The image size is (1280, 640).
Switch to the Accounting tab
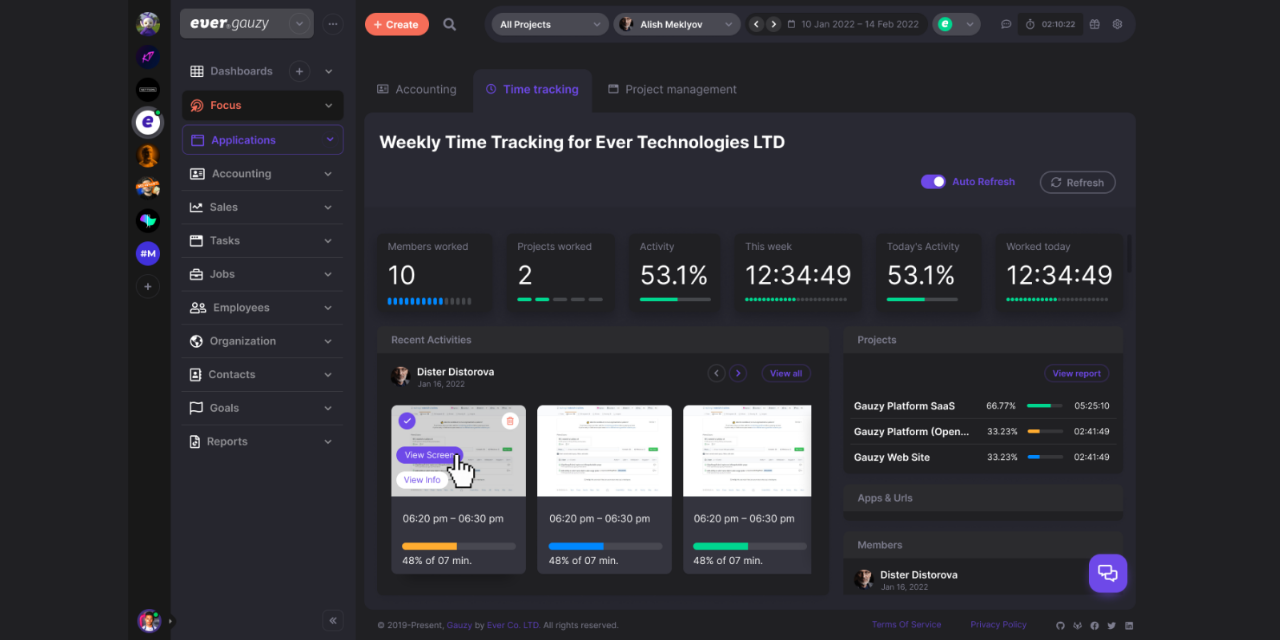(417, 89)
